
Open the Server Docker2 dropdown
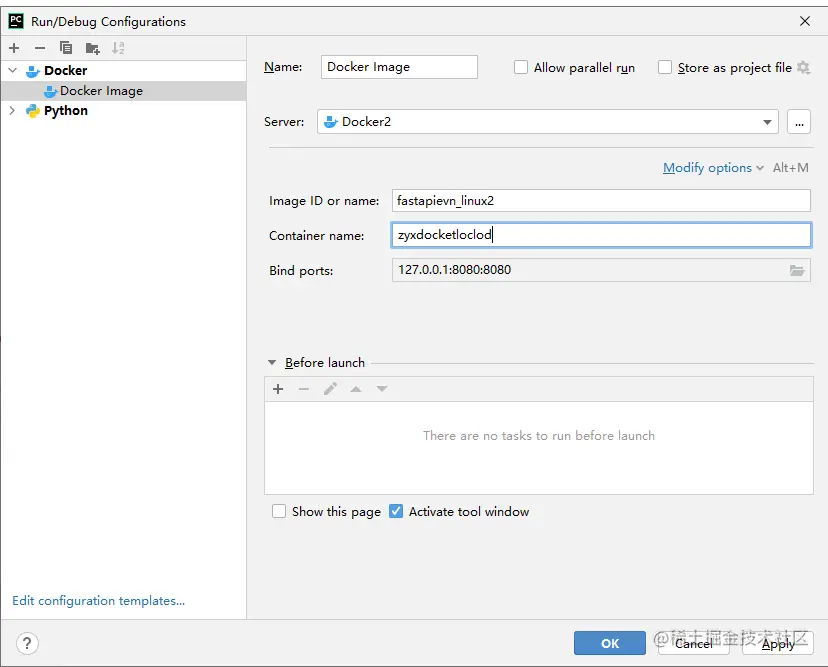coord(767,122)
